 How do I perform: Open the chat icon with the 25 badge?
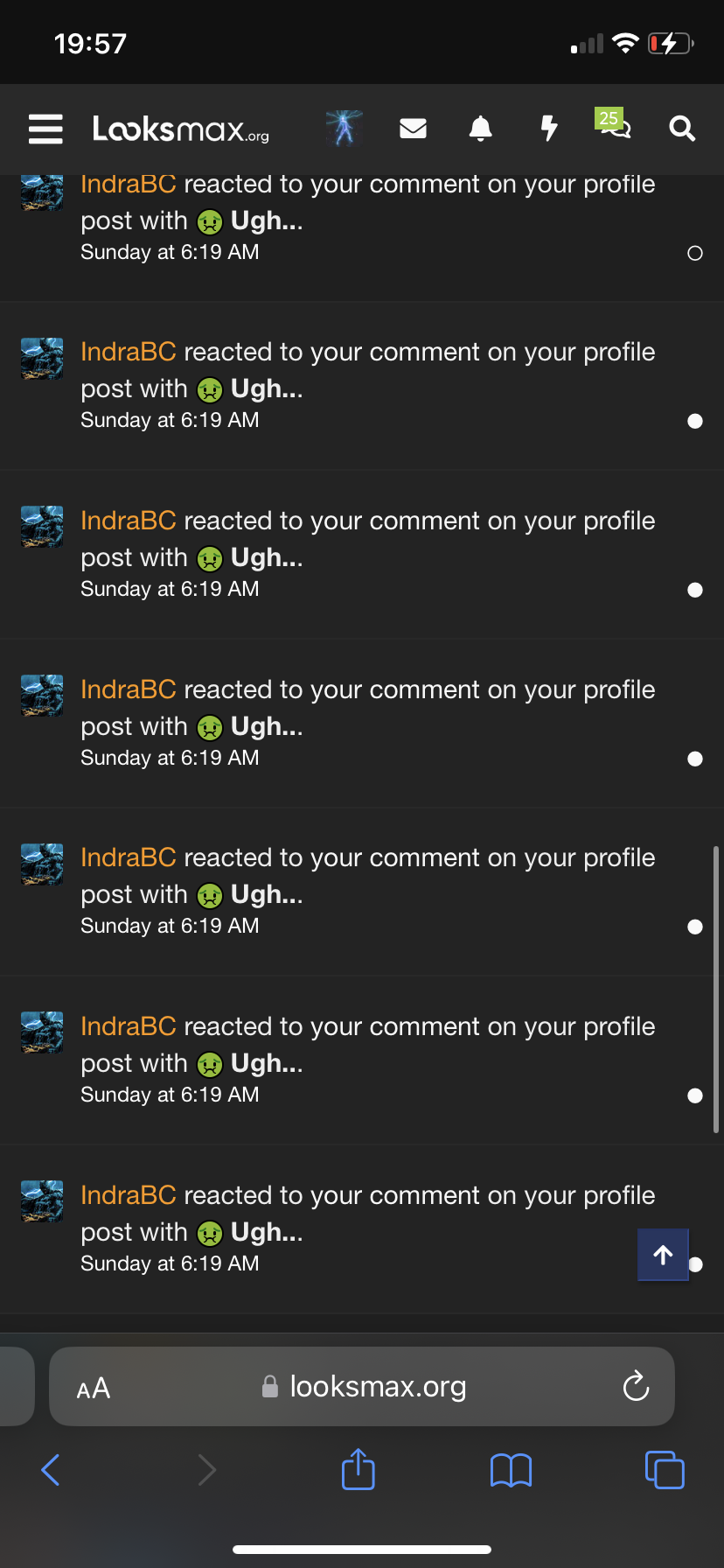(614, 126)
